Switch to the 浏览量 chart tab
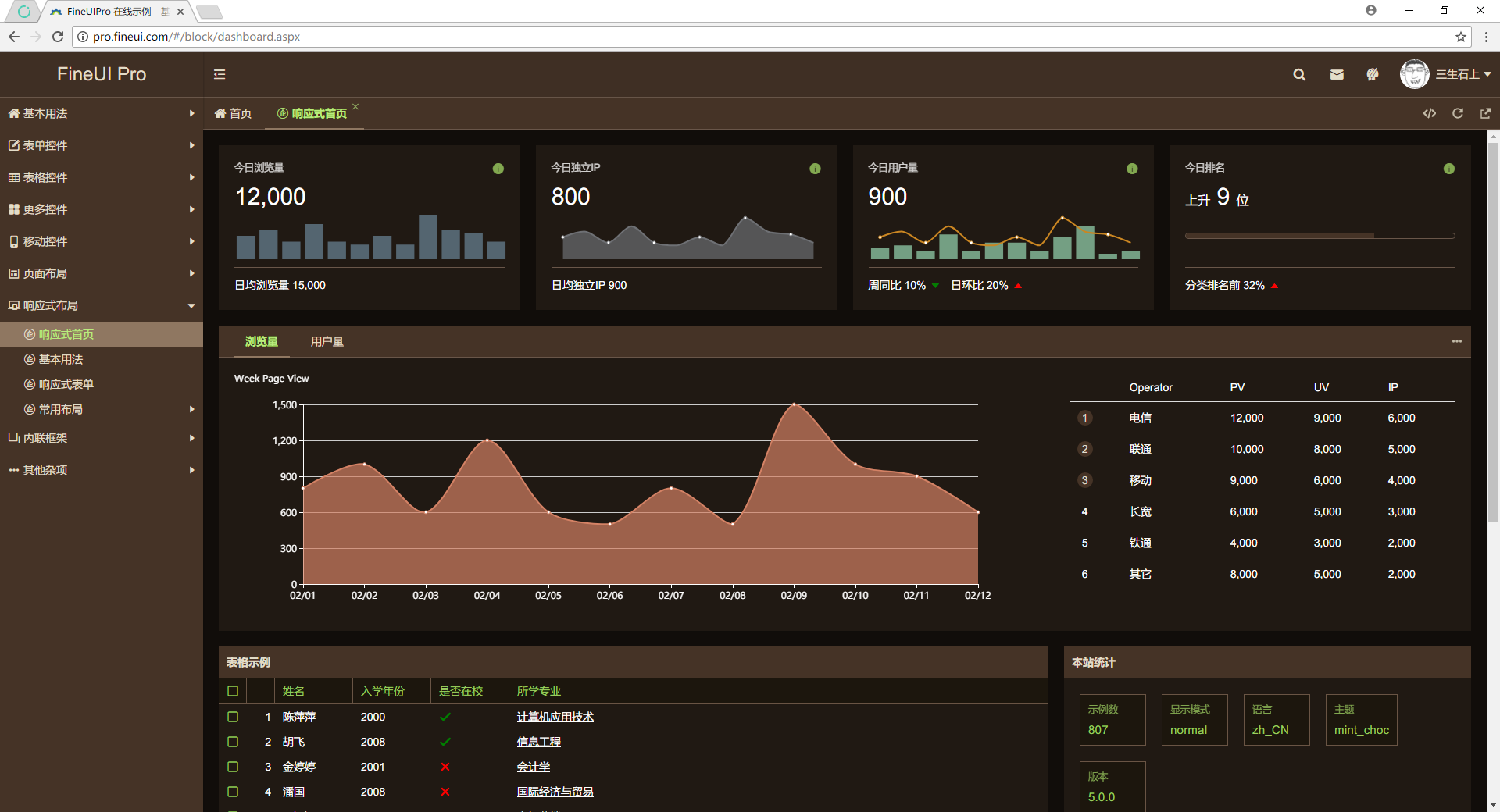The image size is (1500, 812). (x=262, y=341)
